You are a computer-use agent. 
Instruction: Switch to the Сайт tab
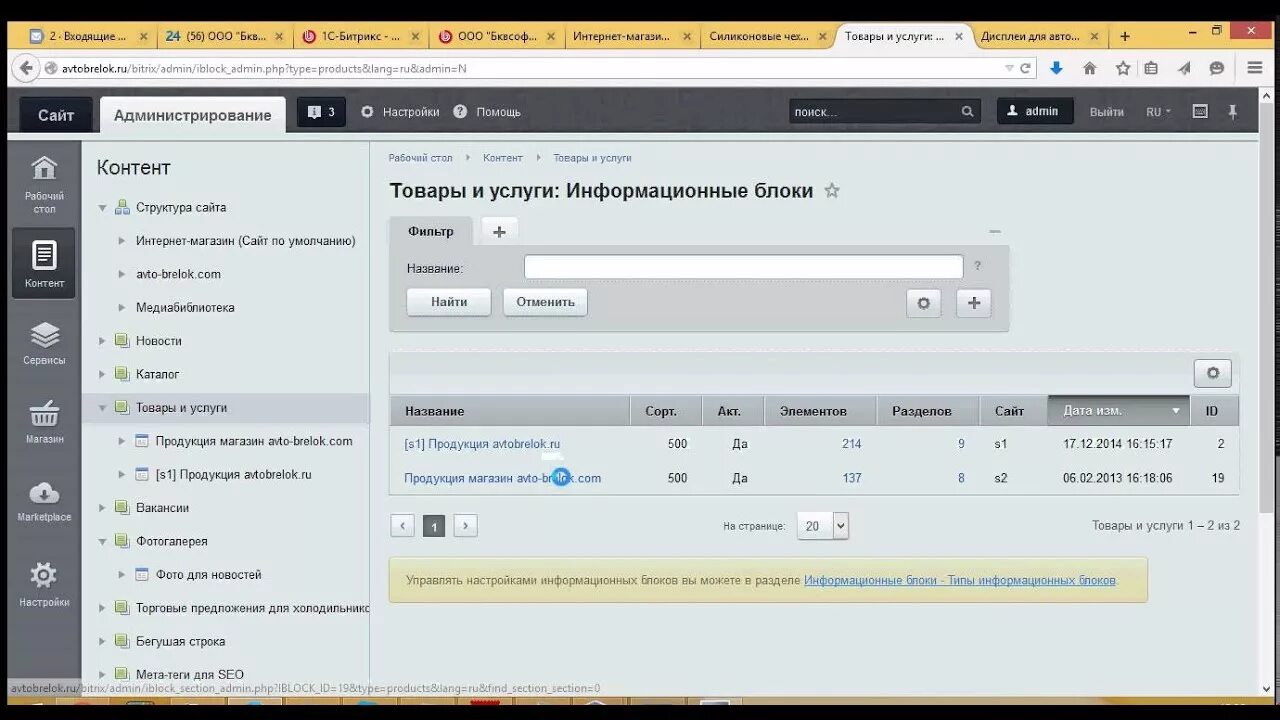click(x=56, y=115)
